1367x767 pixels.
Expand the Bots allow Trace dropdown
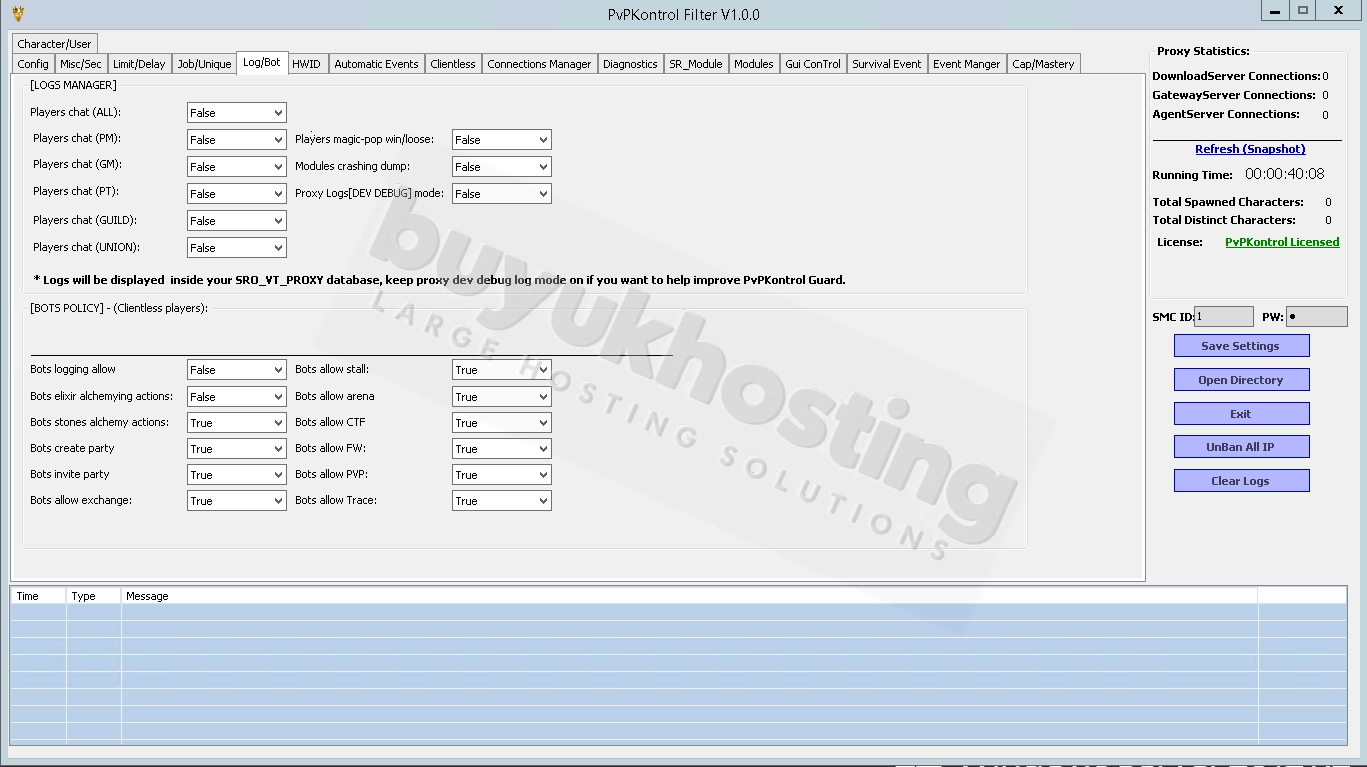coord(501,501)
